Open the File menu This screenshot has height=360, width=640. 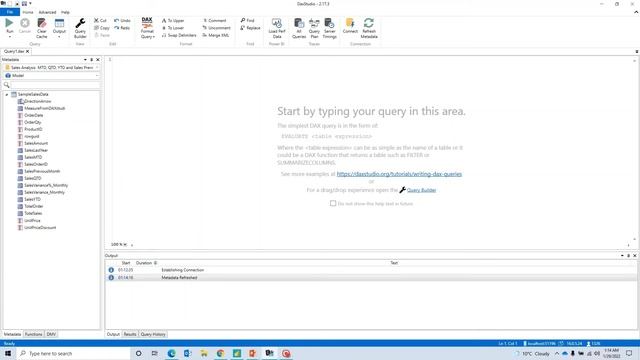pyautogui.click(x=10, y=12)
